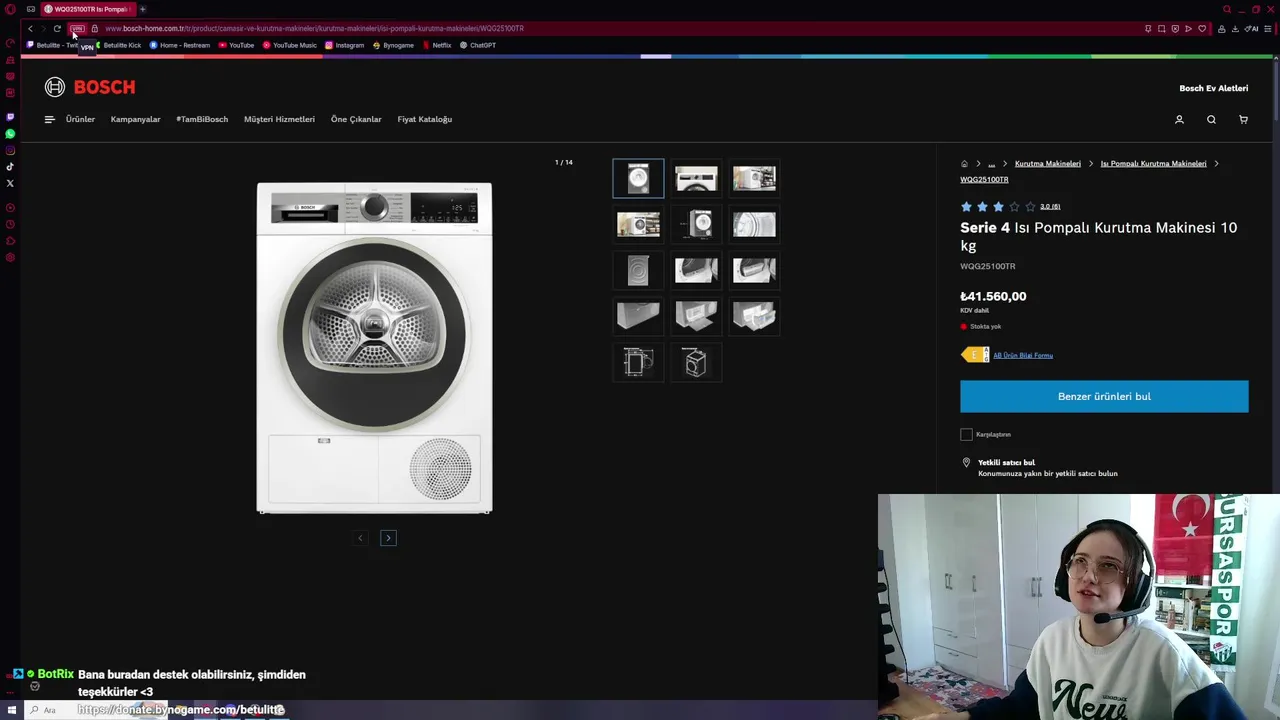Select drum interior thumbnail
The height and width of the screenshot is (720, 1280).
click(x=754, y=224)
